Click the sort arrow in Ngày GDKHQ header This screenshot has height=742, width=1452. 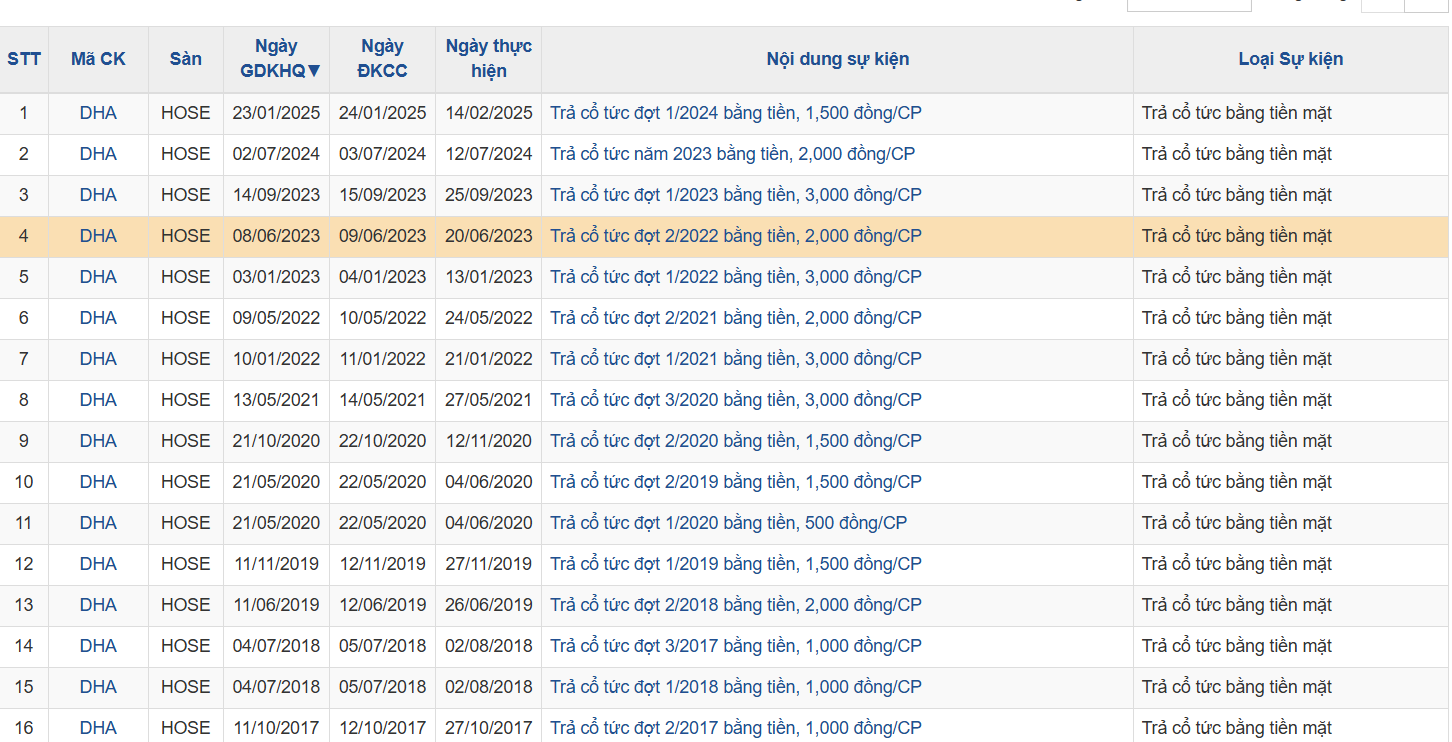314,71
